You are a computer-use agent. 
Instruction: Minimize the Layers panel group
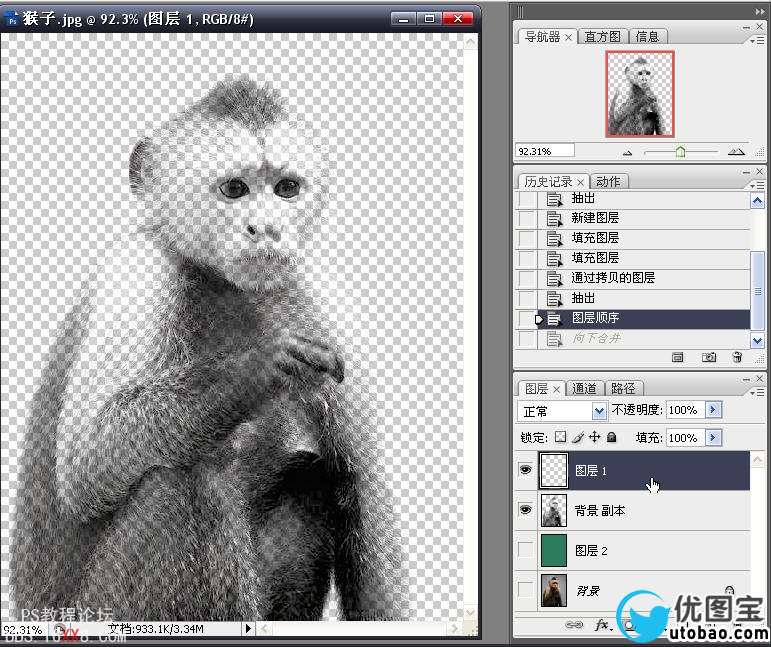[x=746, y=380]
